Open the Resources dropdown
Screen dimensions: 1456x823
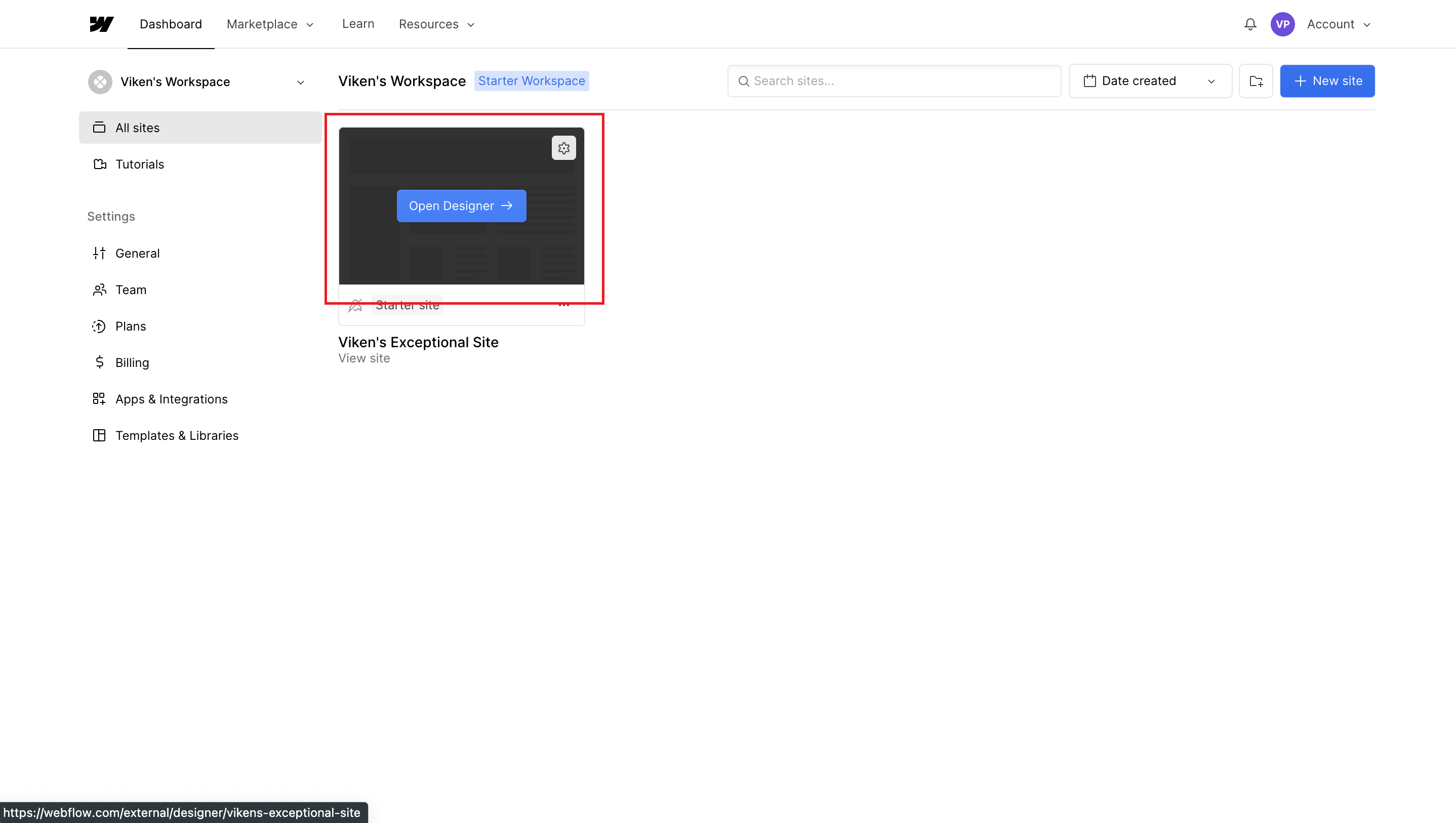tap(437, 24)
